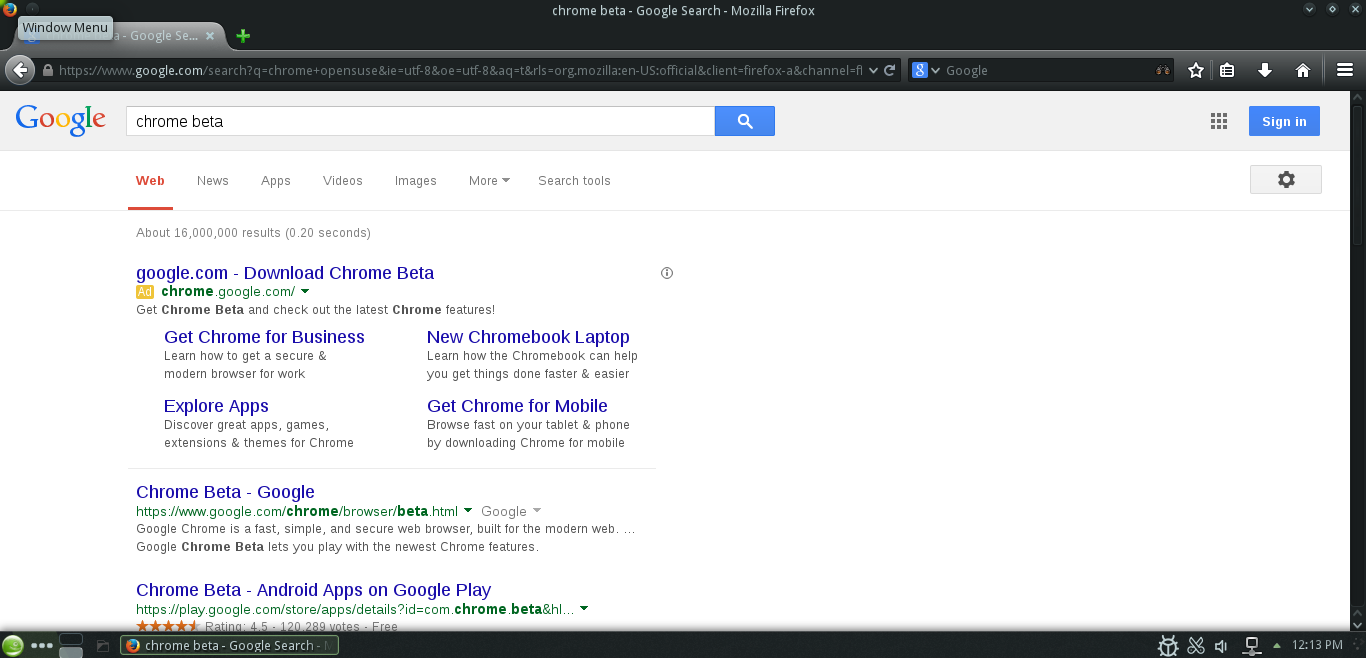Click the volume speaker tray icon
This screenshot has width=1366, height=658.
[x=1221, y=646]
